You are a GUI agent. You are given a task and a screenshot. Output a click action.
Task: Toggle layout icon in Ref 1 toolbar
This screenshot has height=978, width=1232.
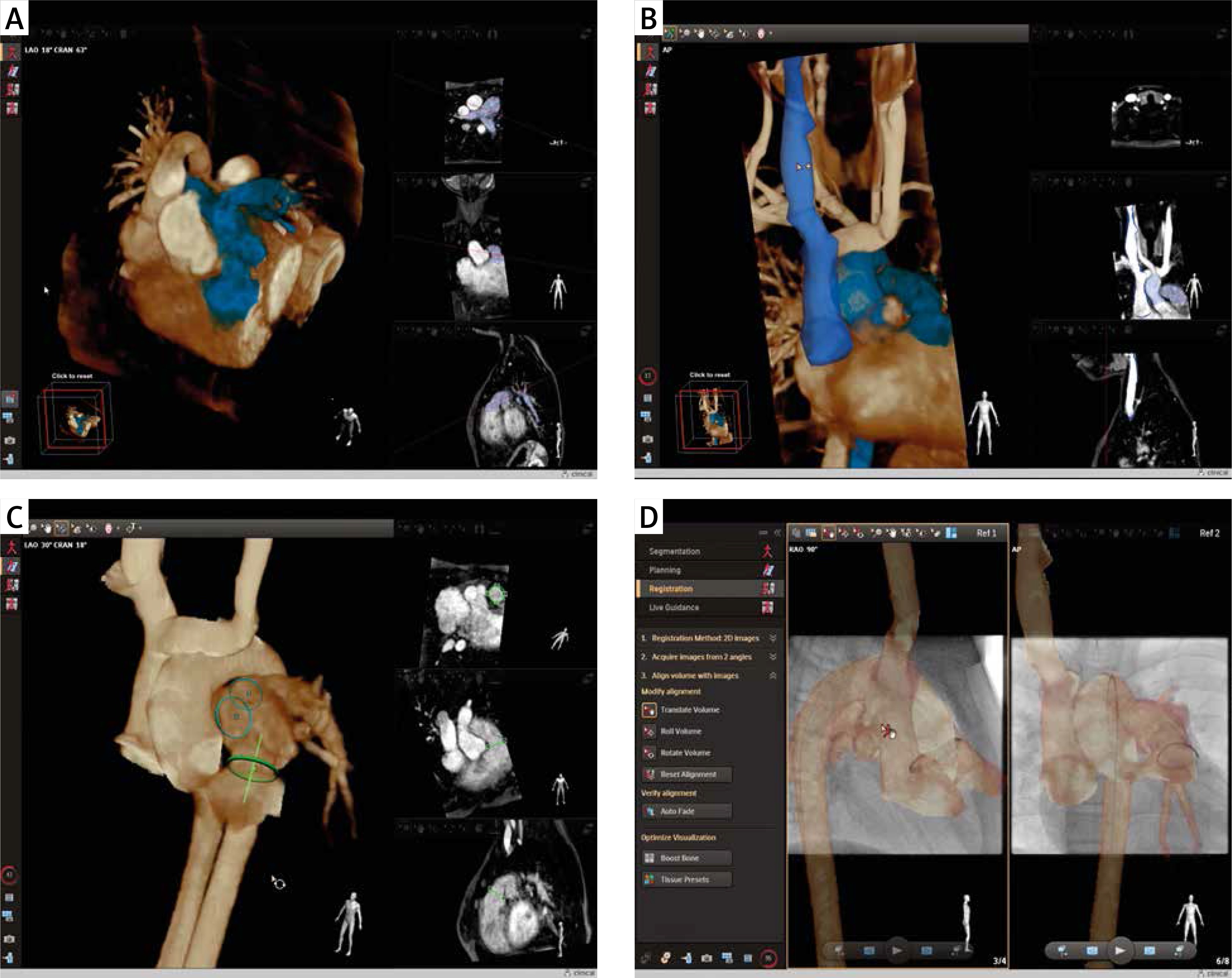(x=951, y=533)
